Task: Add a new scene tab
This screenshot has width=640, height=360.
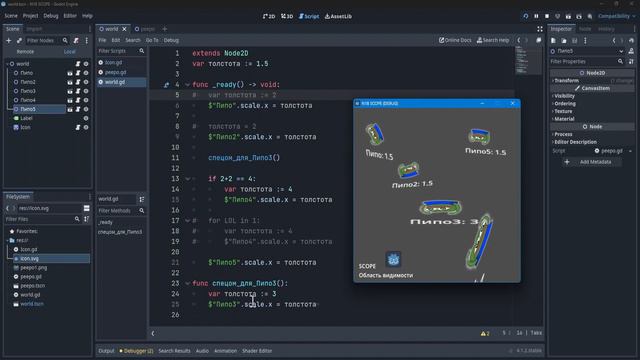Action: (164, 29)
